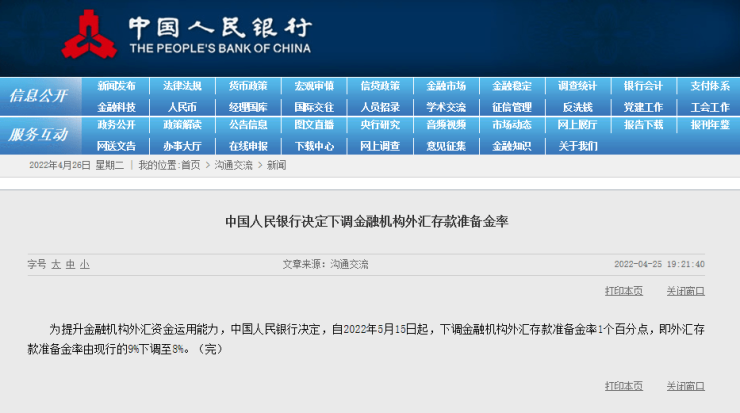Image resolution: width=740 pixels, height=413 pixels.
Task: Click the 人民币 navigation link
Action: pos(182,107)
